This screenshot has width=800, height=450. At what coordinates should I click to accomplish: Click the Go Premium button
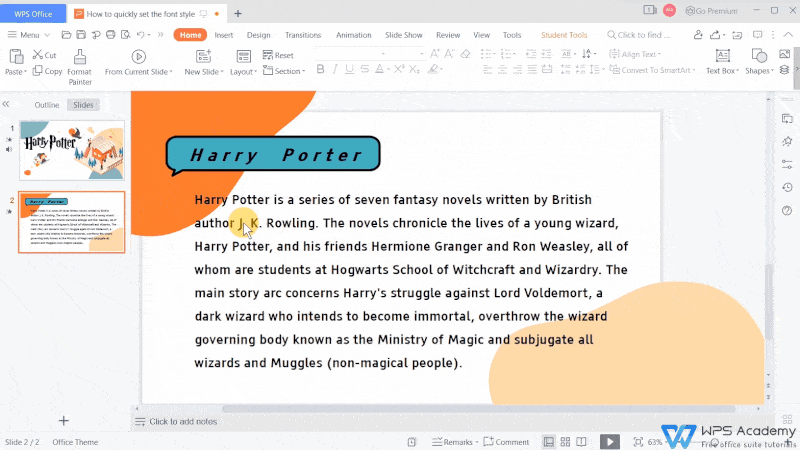(712, 11)
